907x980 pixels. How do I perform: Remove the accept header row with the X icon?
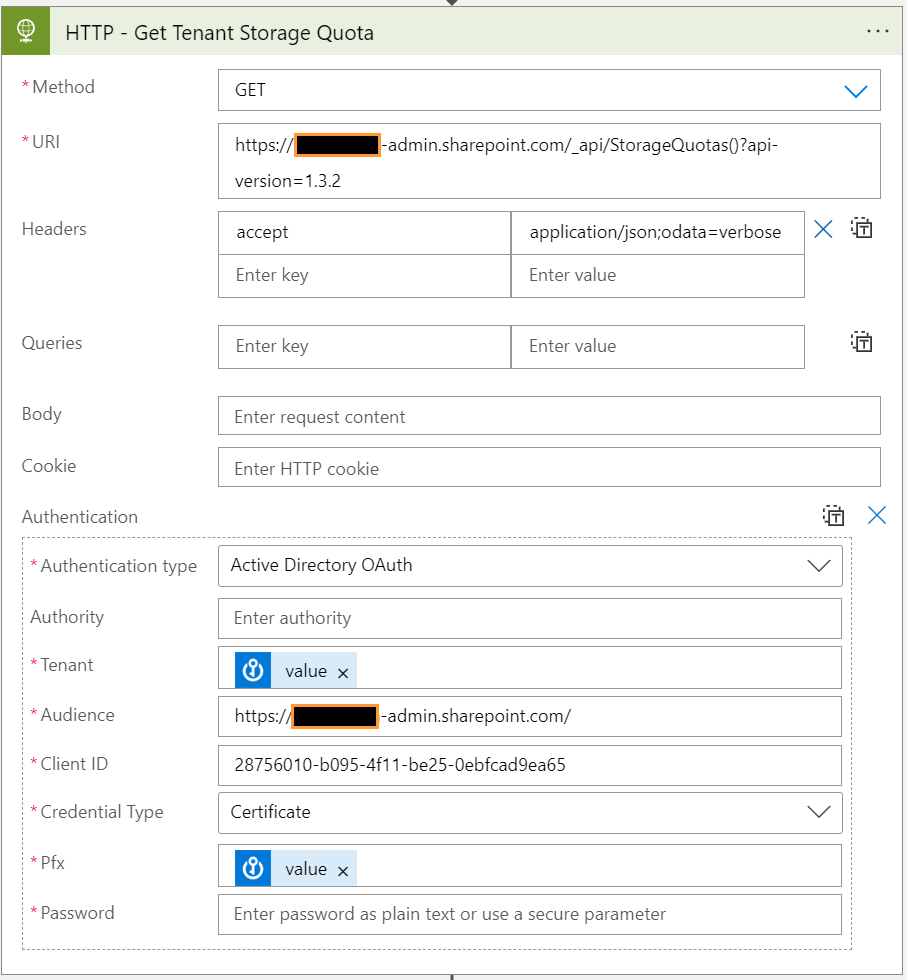click(823, 229)
